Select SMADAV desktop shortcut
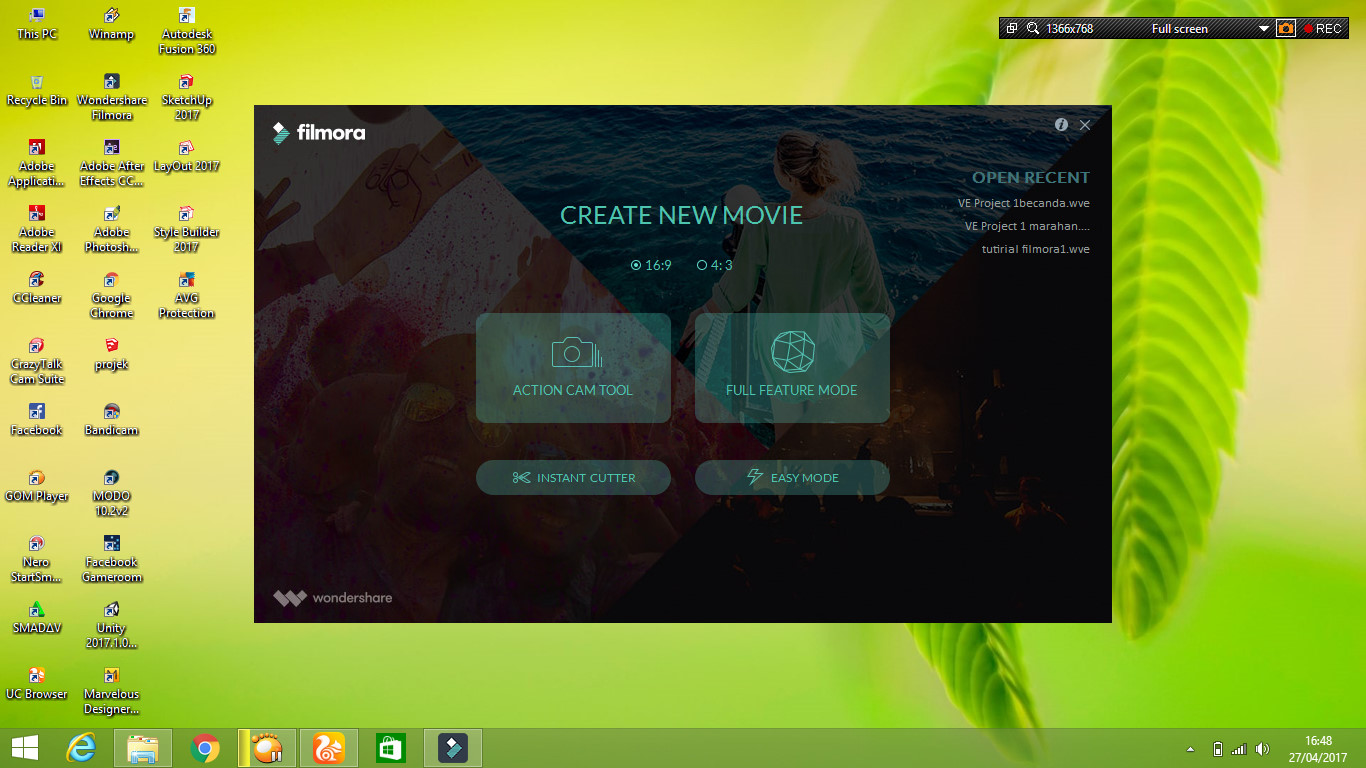 [37, 618]
